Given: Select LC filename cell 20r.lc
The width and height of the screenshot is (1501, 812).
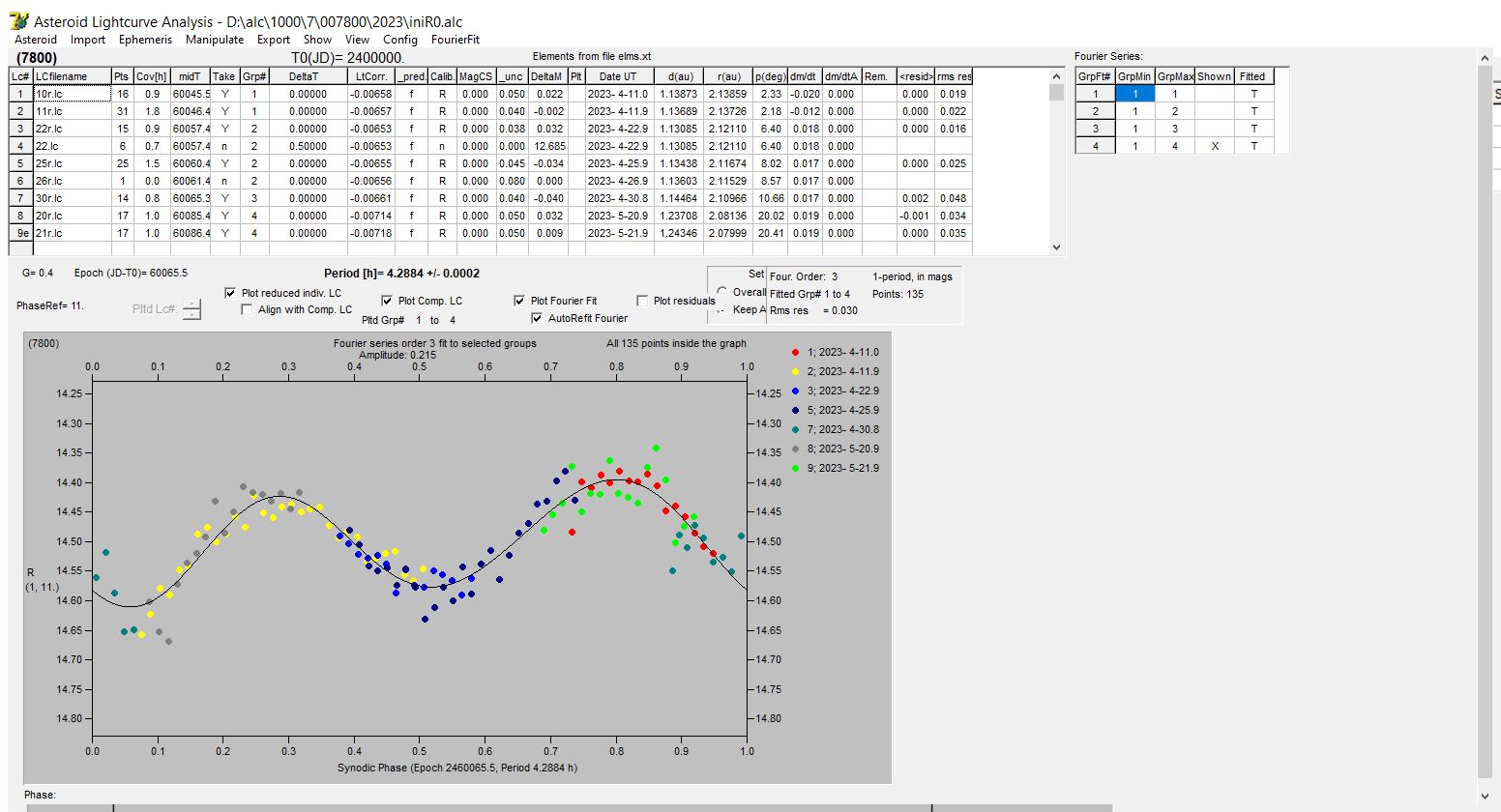Looking at the screenshot, I should (73, 216).
